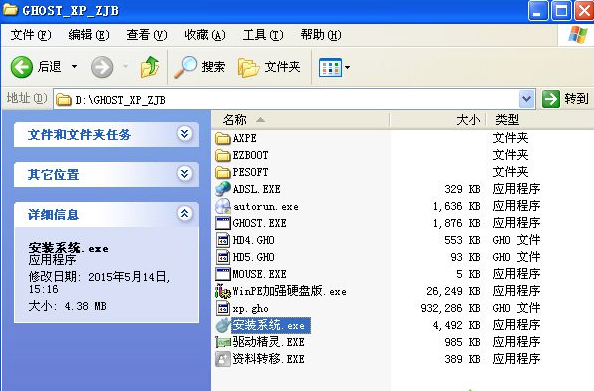Select the WinPE加强硬盘版.exe icon
The image size is (594, 391).
[x=223, y=291]
